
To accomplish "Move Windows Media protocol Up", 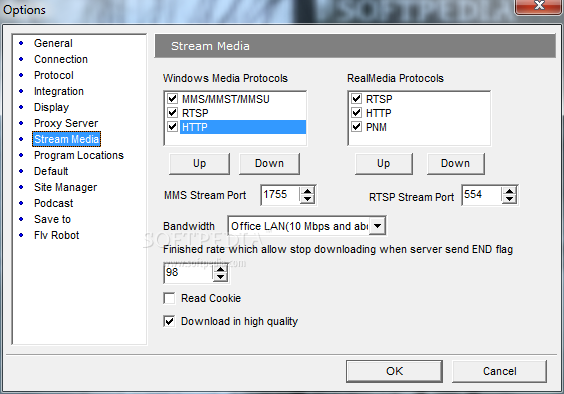I will (x=199, y=164).
